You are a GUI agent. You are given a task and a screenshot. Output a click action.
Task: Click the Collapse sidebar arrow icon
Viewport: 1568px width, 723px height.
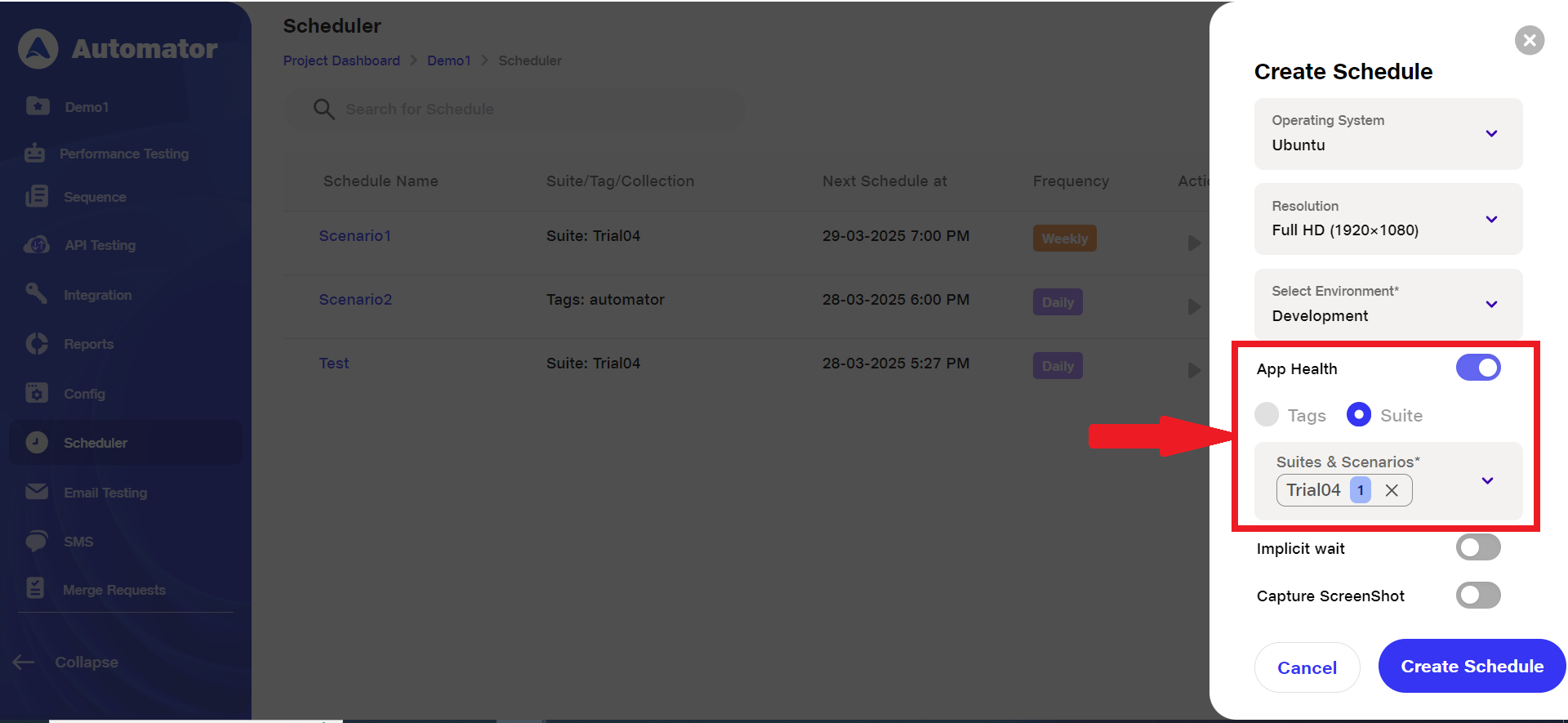point(23,662)
